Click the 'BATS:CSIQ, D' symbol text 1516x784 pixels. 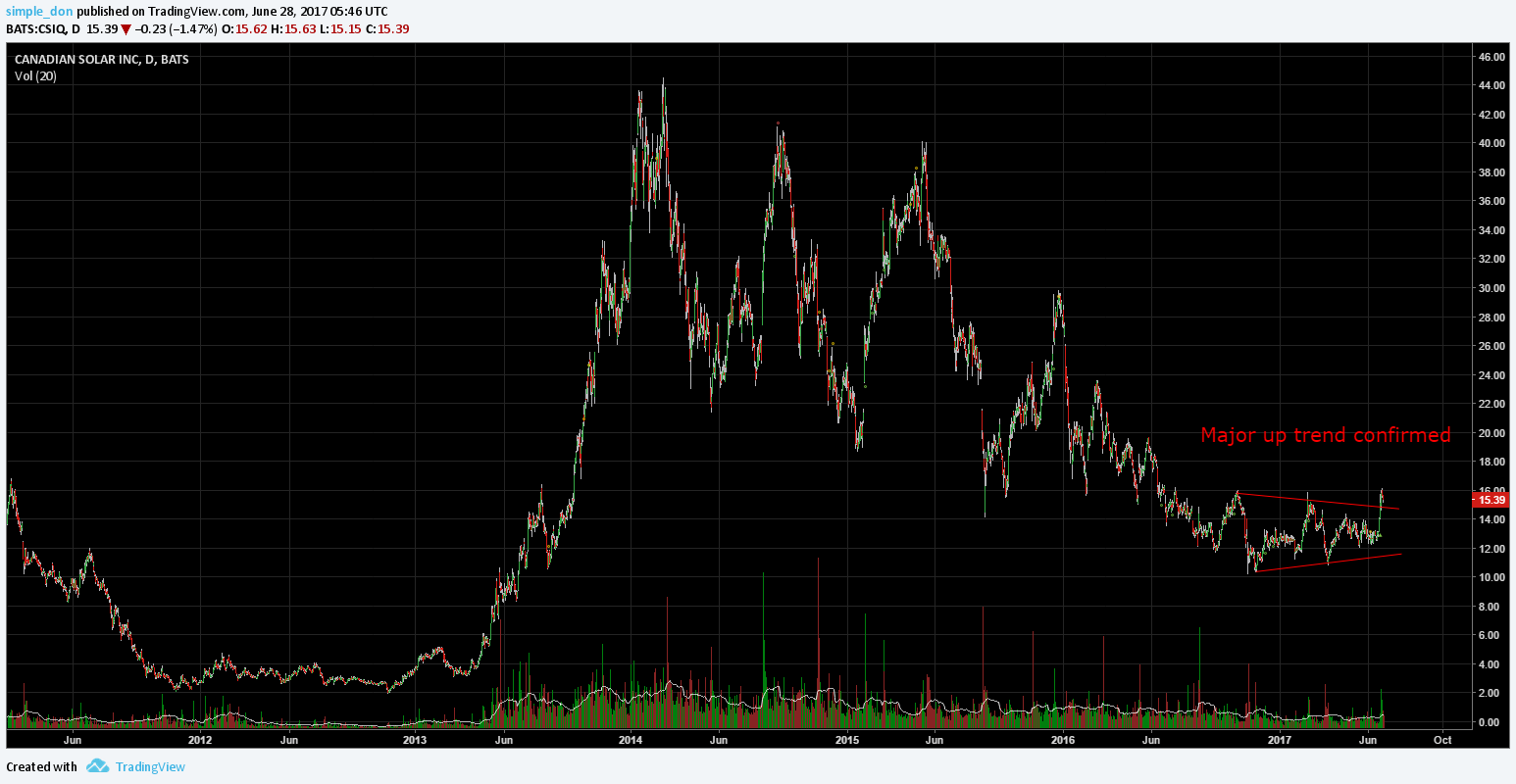click(x=43, y=28)
